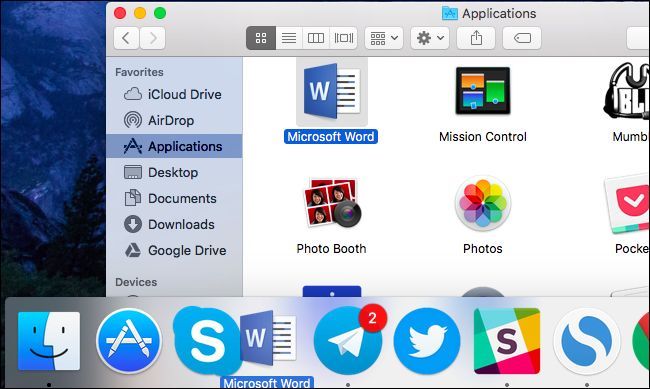Image resolution: width=650 pixels, height=389 pixels.
Task: Switch Finder to column view
Action: click(316, 38)
